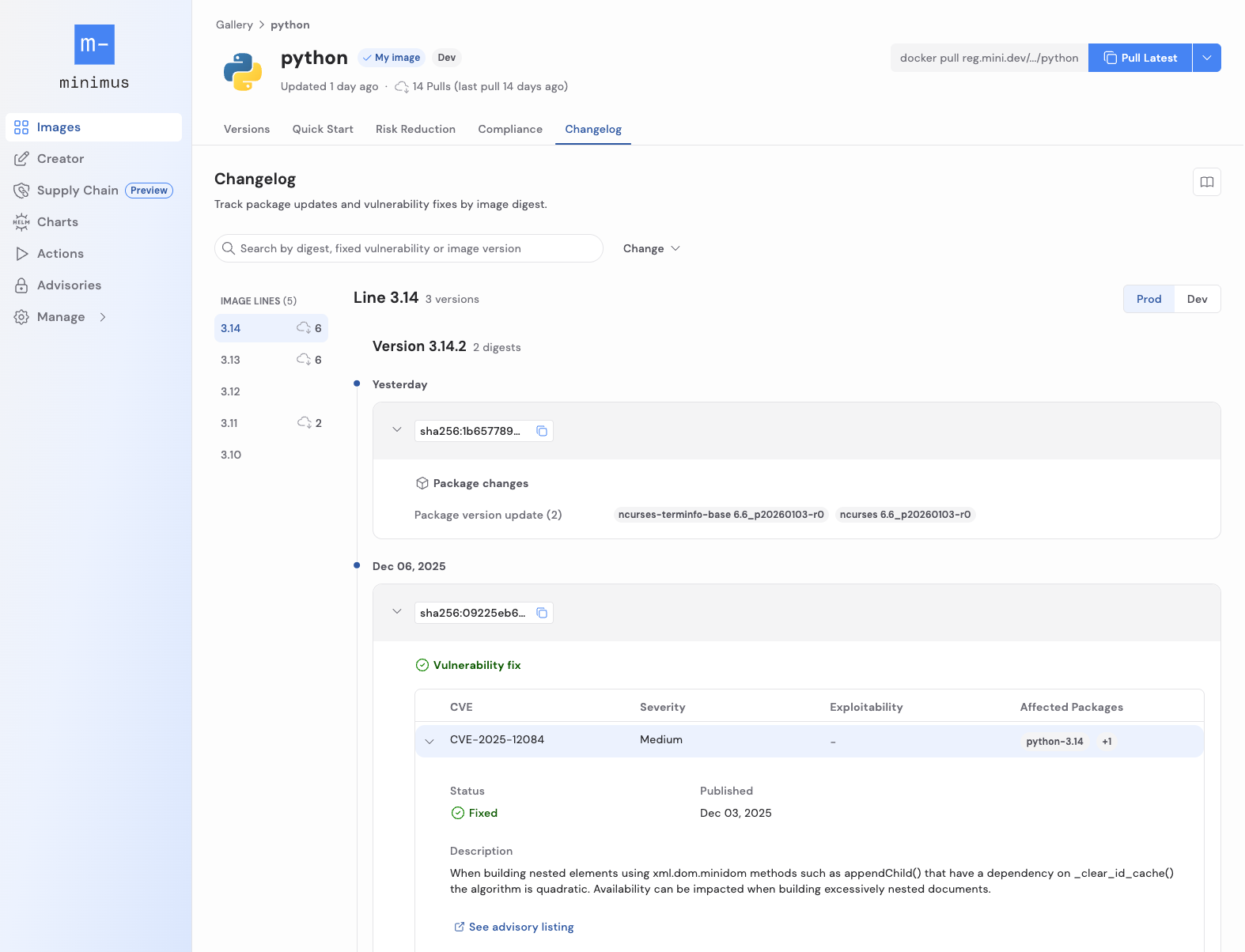Click published date Dec 03, 2025
The width and height of the screenshot is (1245, 952).
736,813
